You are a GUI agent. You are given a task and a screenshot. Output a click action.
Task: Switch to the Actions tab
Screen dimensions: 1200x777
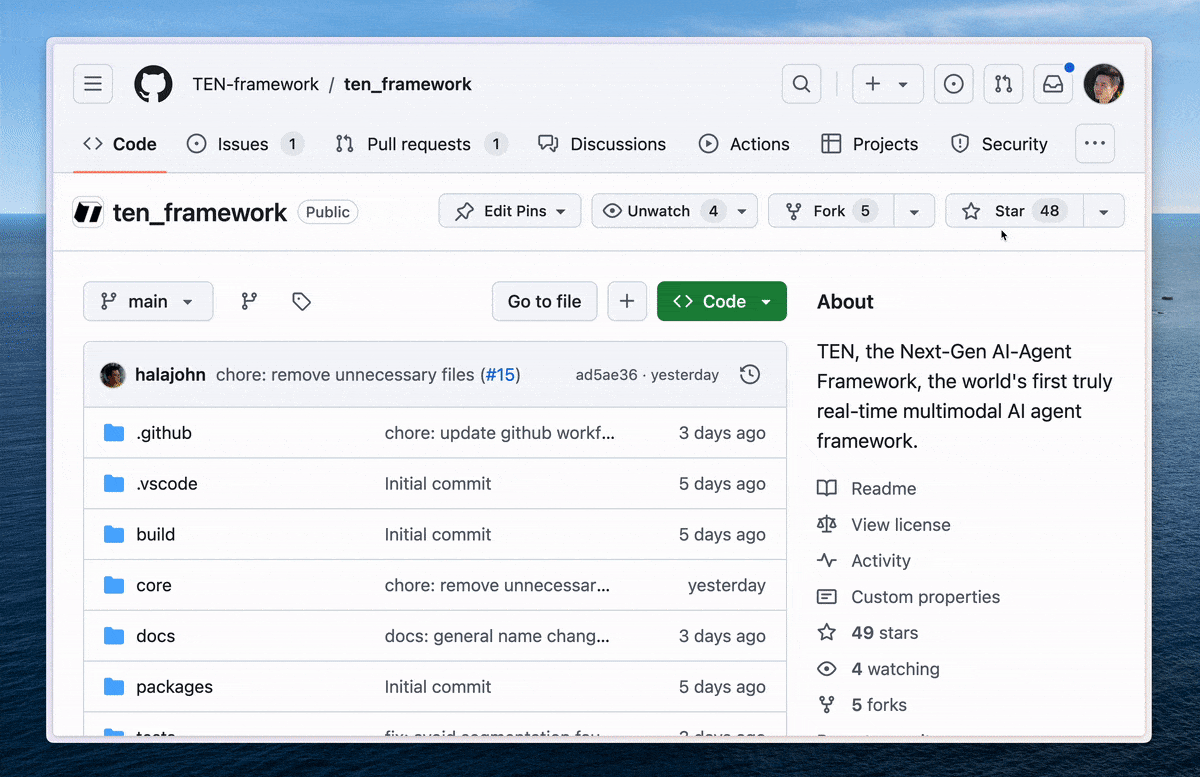[x=744, y=144]
